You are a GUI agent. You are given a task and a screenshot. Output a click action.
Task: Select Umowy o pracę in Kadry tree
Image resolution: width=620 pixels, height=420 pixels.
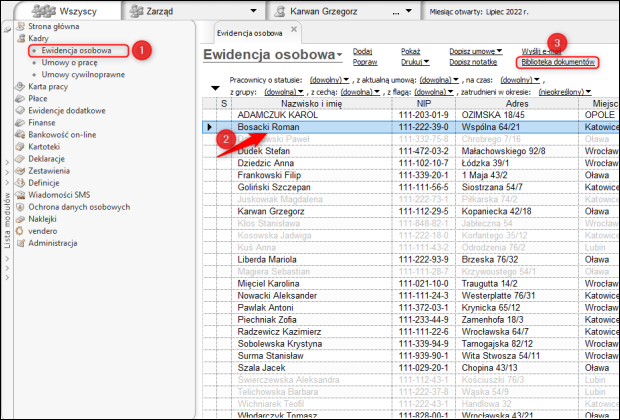69,61
